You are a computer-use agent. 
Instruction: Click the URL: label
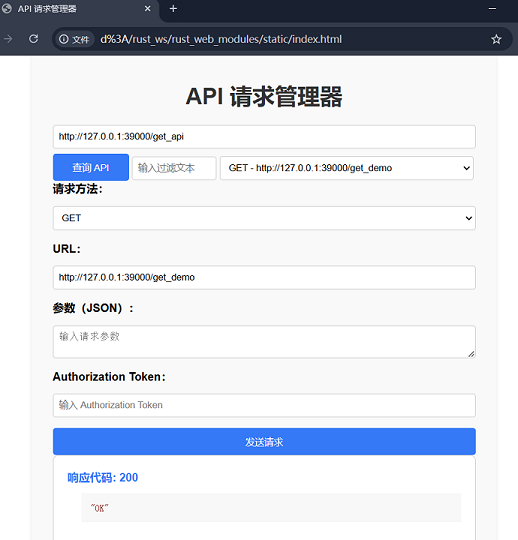[x=66, y=249]
